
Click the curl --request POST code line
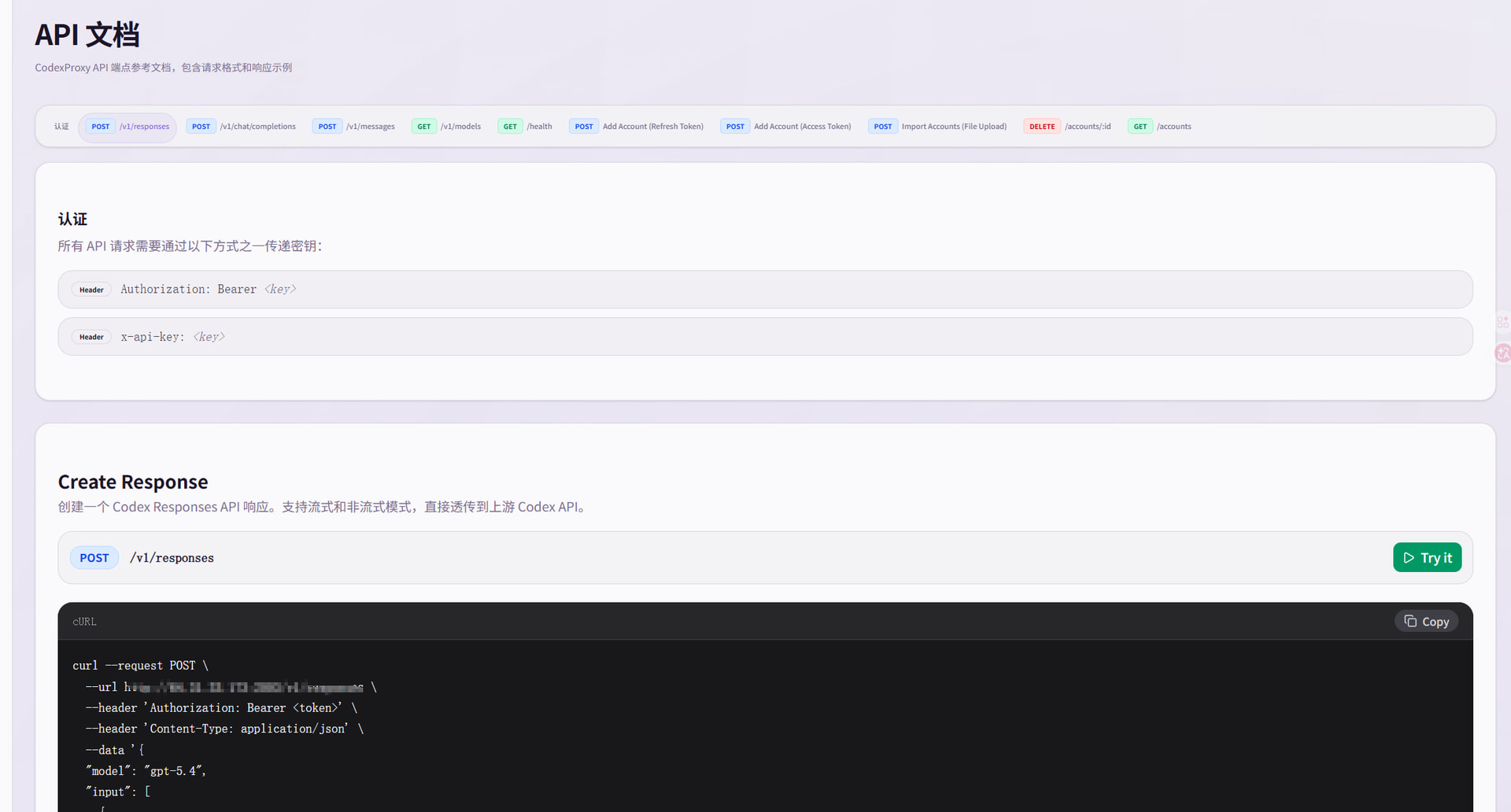click(x=140, y=666)
